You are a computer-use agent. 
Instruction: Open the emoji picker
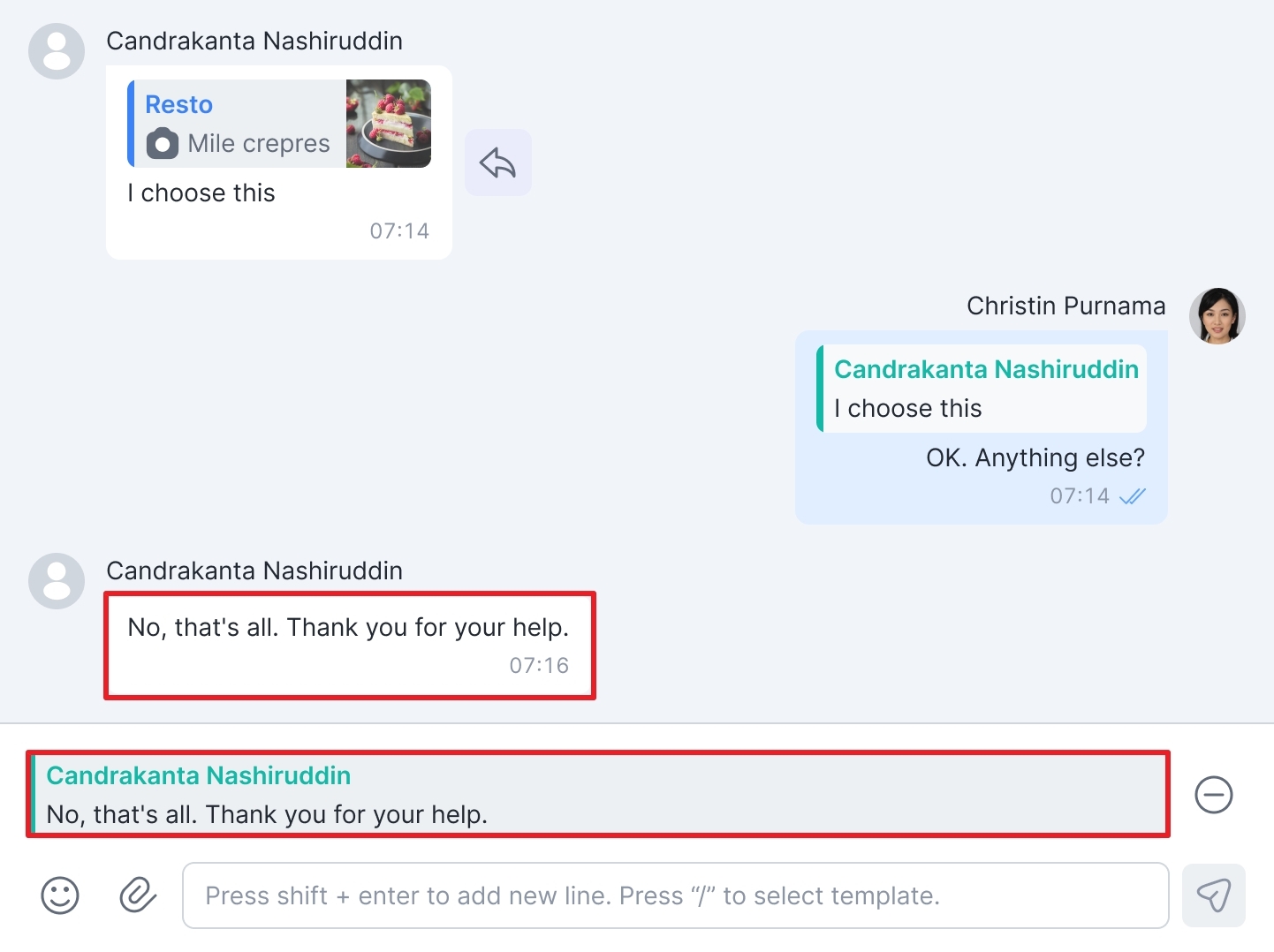click(x=60, y=895)
